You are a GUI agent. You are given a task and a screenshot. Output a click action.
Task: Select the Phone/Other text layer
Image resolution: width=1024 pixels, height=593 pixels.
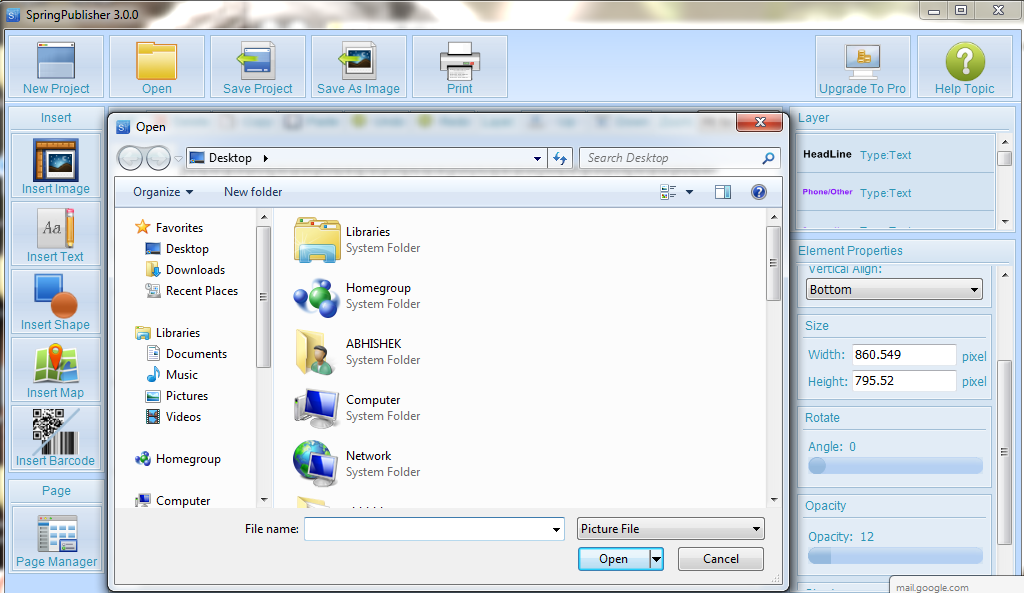[x=895, y=193]
